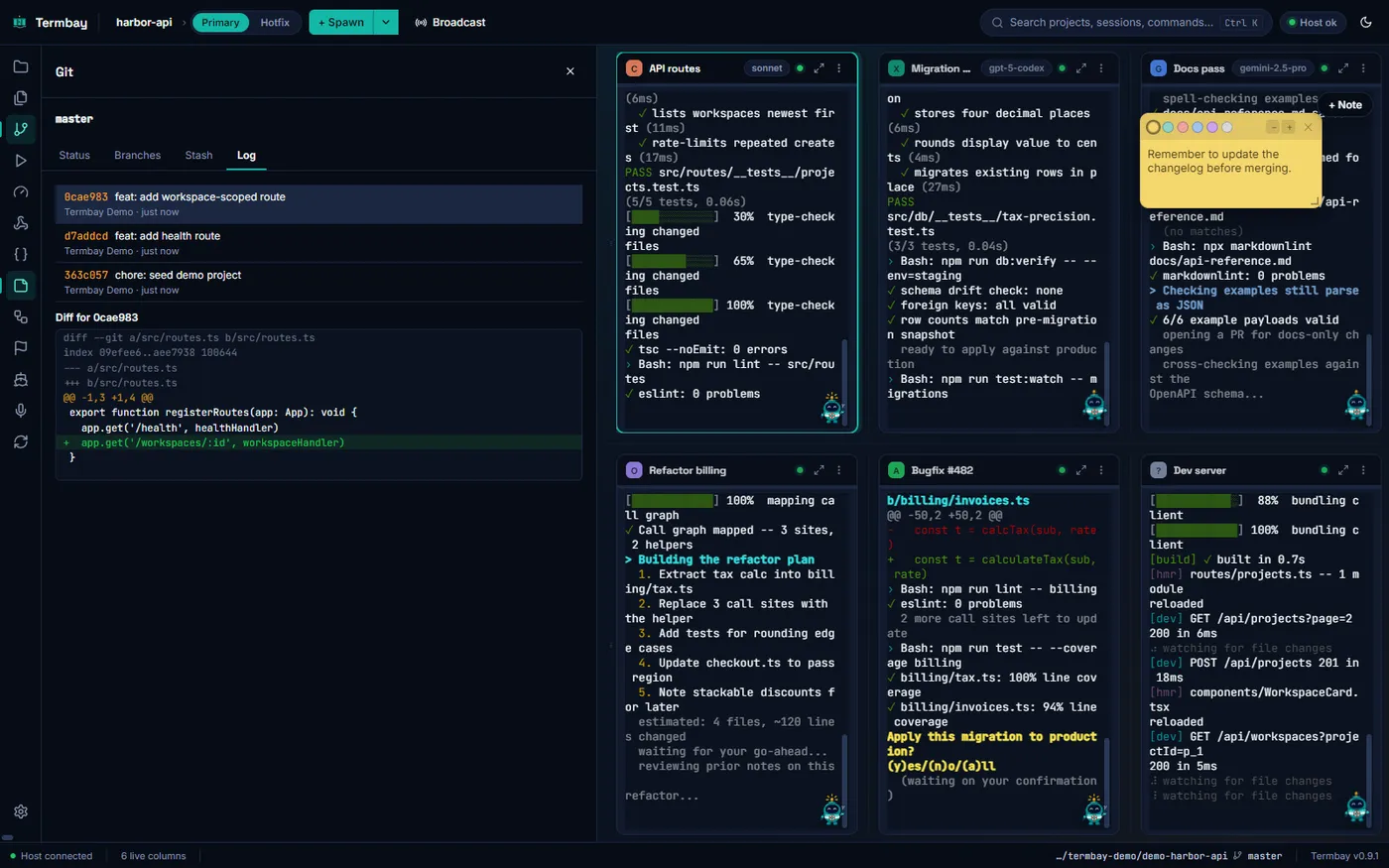Click the Host ok status badge
The image size is (1389, 868).
pyautogui.click(x=1312, y=22)
